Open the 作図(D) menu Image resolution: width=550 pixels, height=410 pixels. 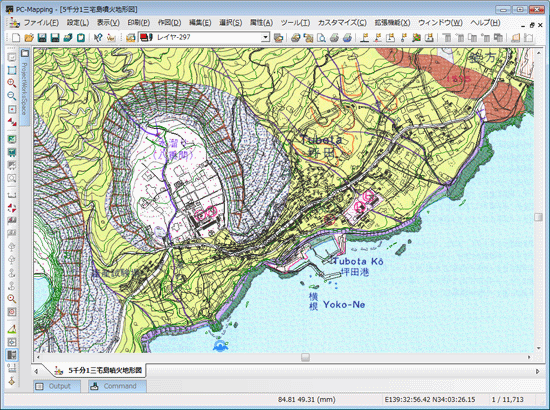169,23
